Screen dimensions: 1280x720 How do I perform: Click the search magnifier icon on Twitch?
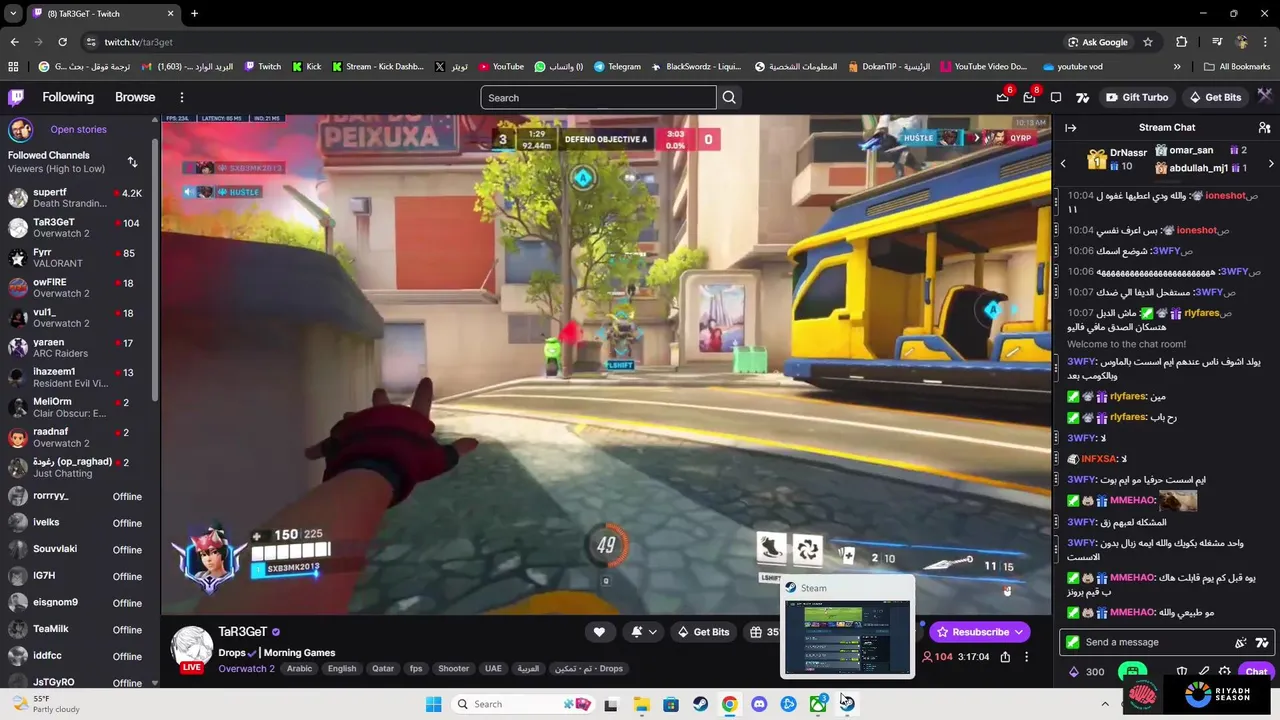click(x=729, y=97)
